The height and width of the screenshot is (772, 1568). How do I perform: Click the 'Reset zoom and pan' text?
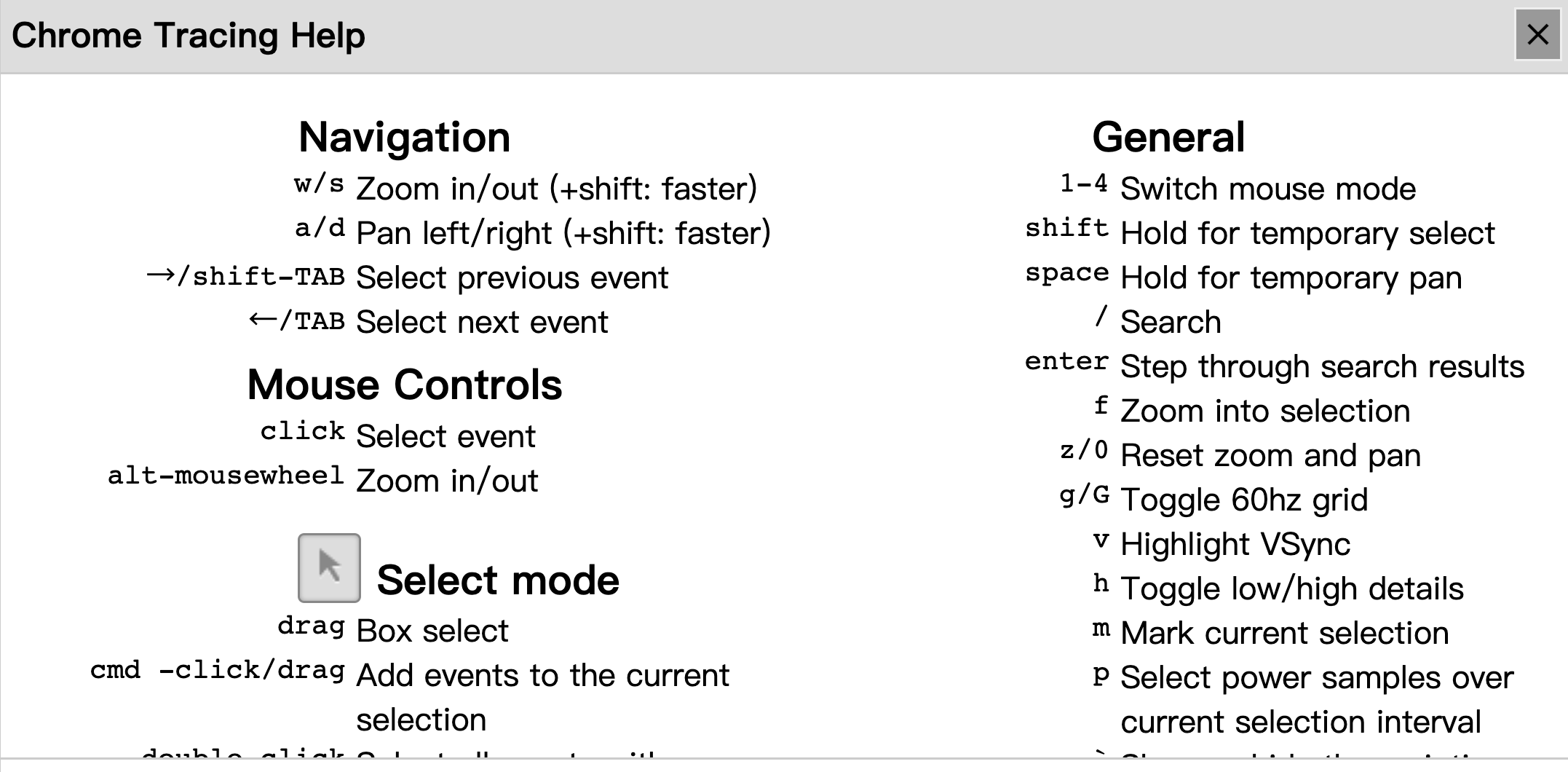(1270, 456)
